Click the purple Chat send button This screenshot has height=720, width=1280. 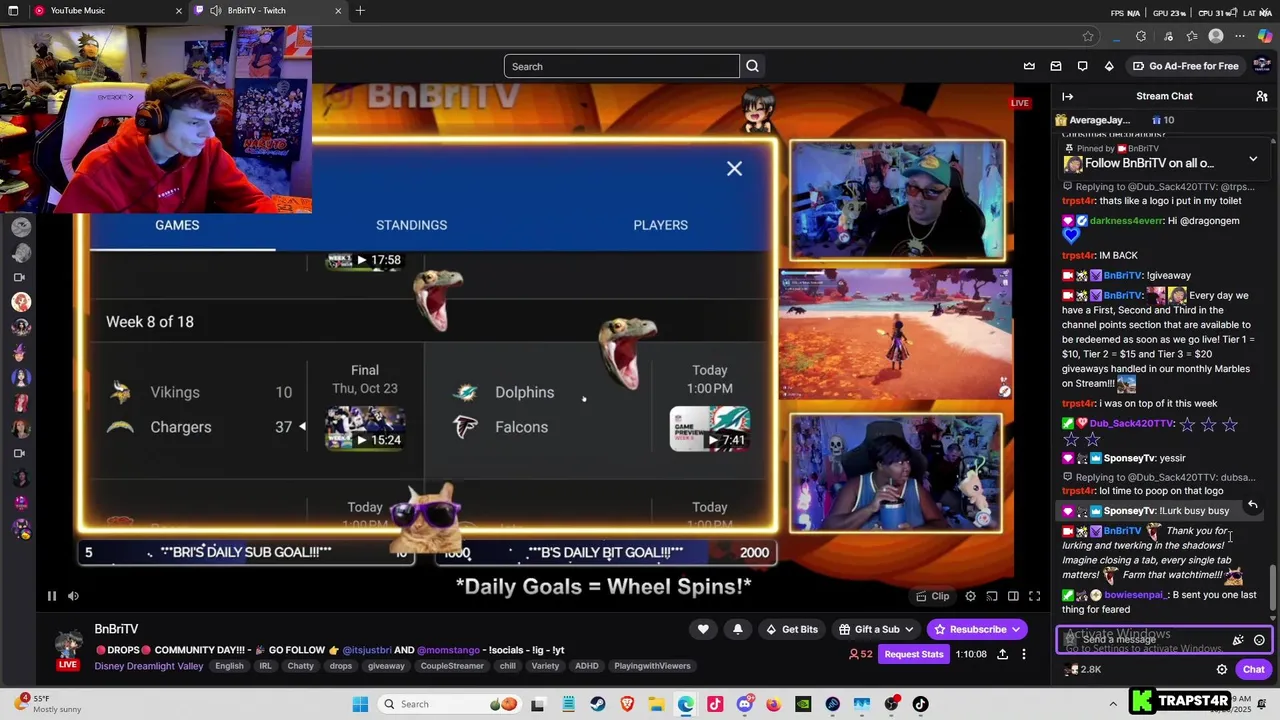1253,670
